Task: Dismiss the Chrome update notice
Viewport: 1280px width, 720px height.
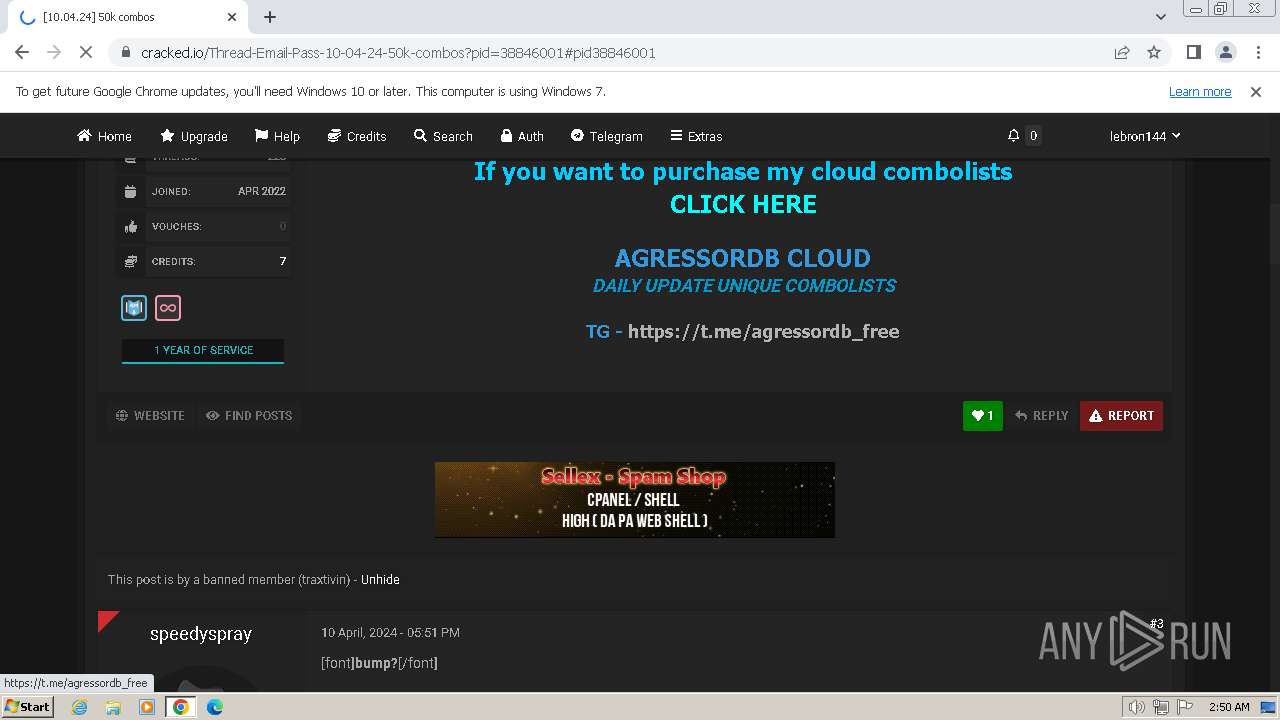Action: pyautogui.click(x=1256, y=91)
